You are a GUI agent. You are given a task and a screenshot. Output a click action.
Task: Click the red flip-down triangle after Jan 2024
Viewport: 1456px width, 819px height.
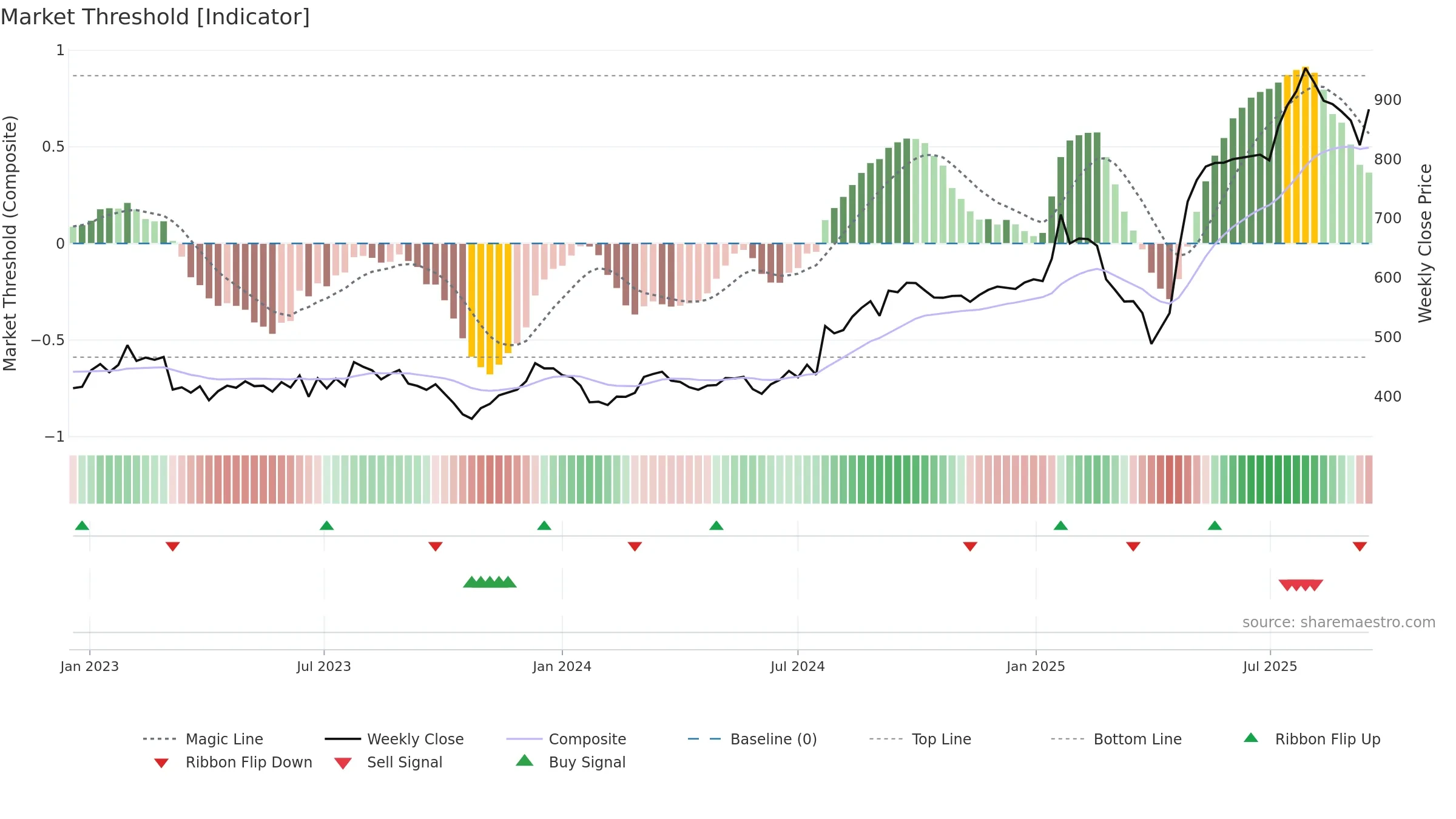(635, 547)
